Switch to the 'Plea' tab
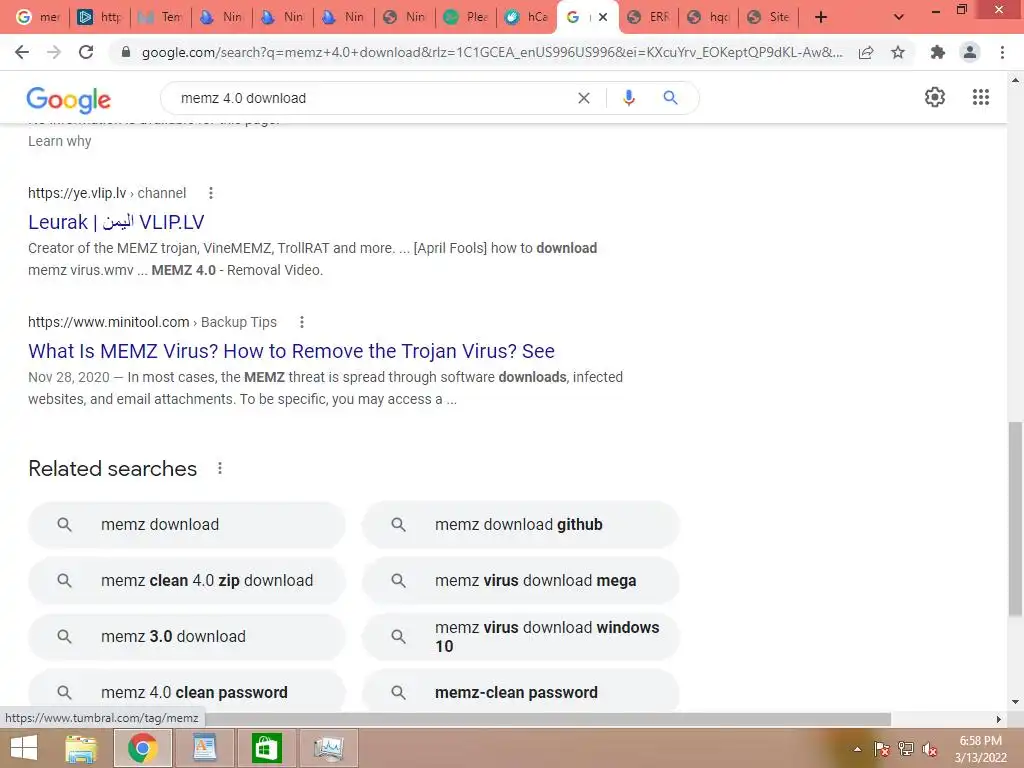 466,17
